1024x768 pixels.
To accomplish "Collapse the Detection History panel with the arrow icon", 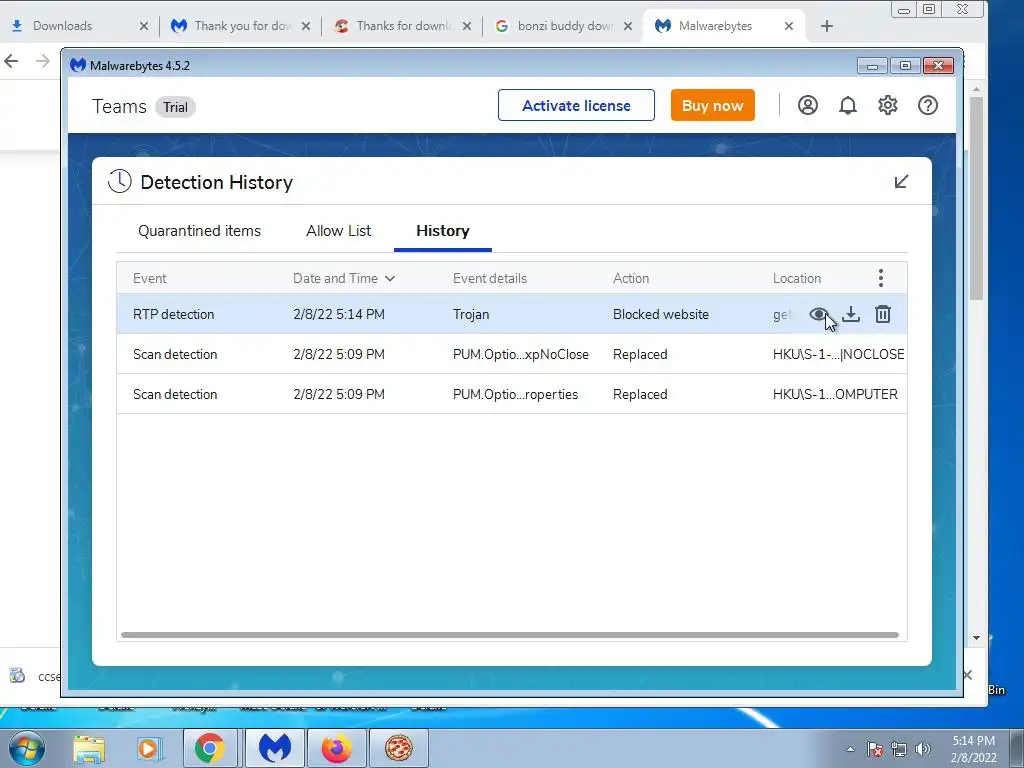I will click(901, 182).
